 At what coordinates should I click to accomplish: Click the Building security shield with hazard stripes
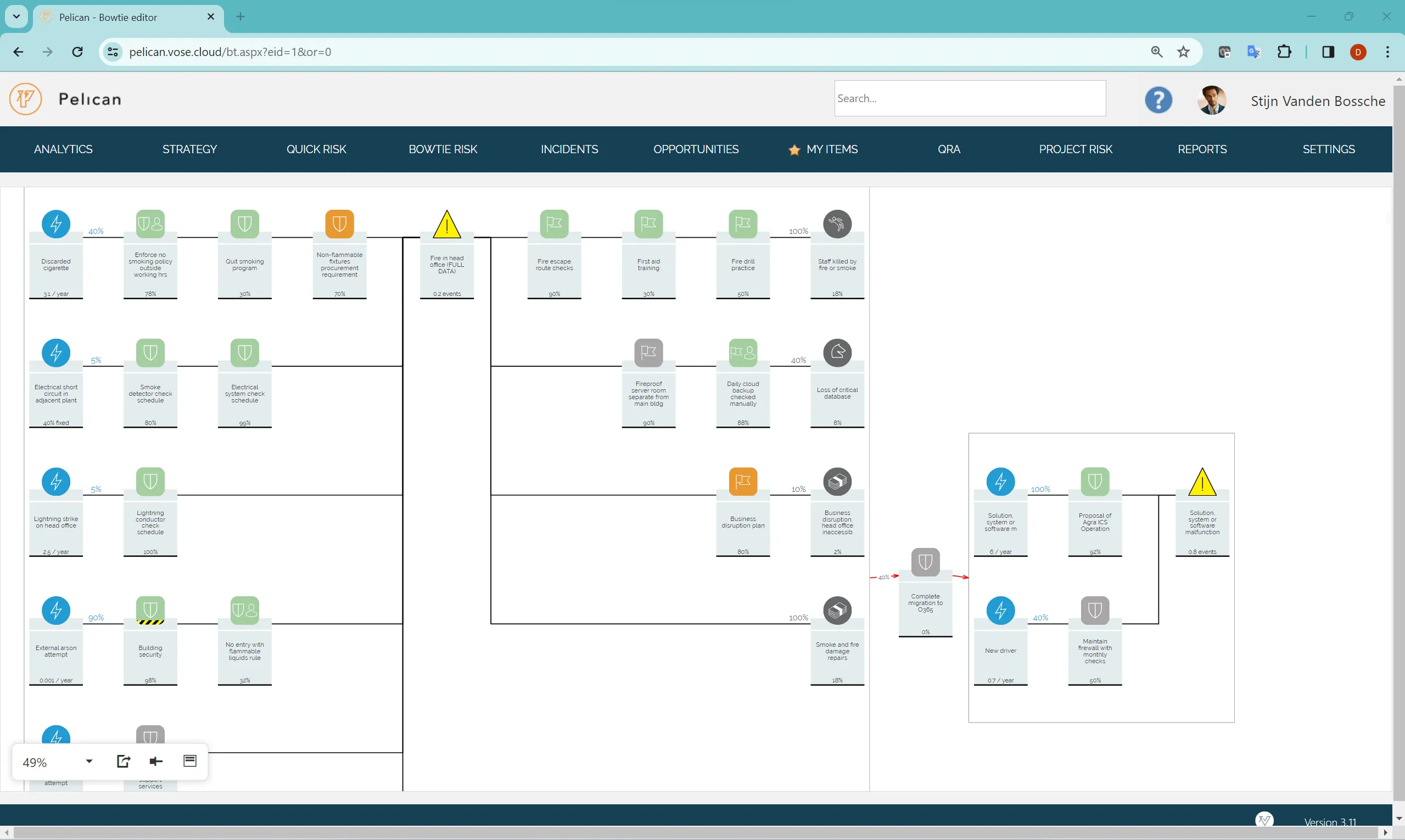click(150, 611)
